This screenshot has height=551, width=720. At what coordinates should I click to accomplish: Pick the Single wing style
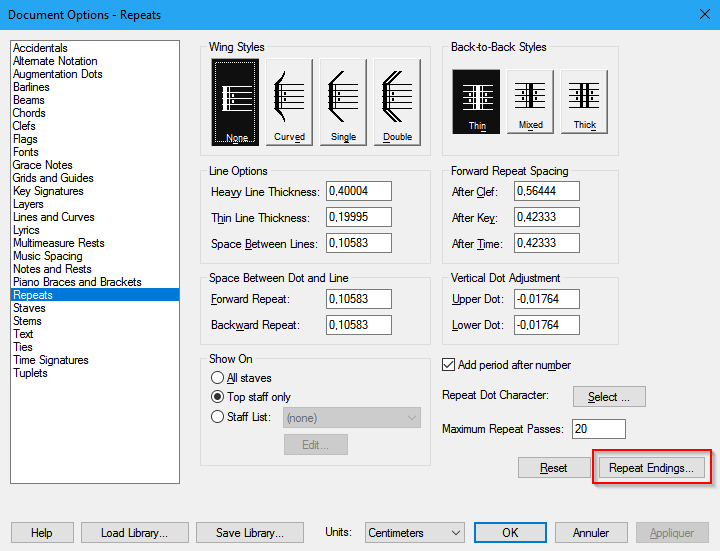[343, 101]
